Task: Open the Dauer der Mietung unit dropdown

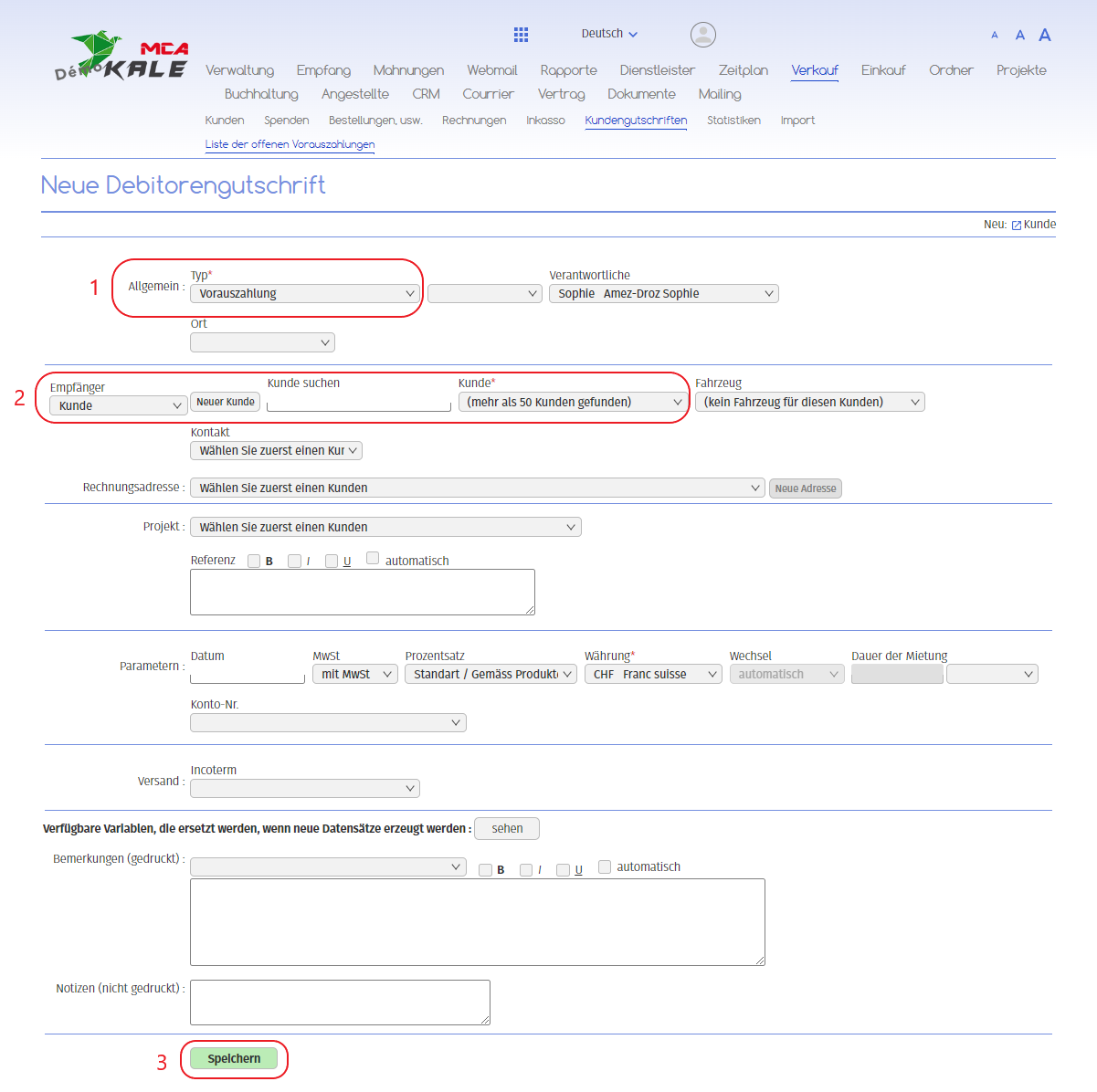Action: click(x=993, y=674)
